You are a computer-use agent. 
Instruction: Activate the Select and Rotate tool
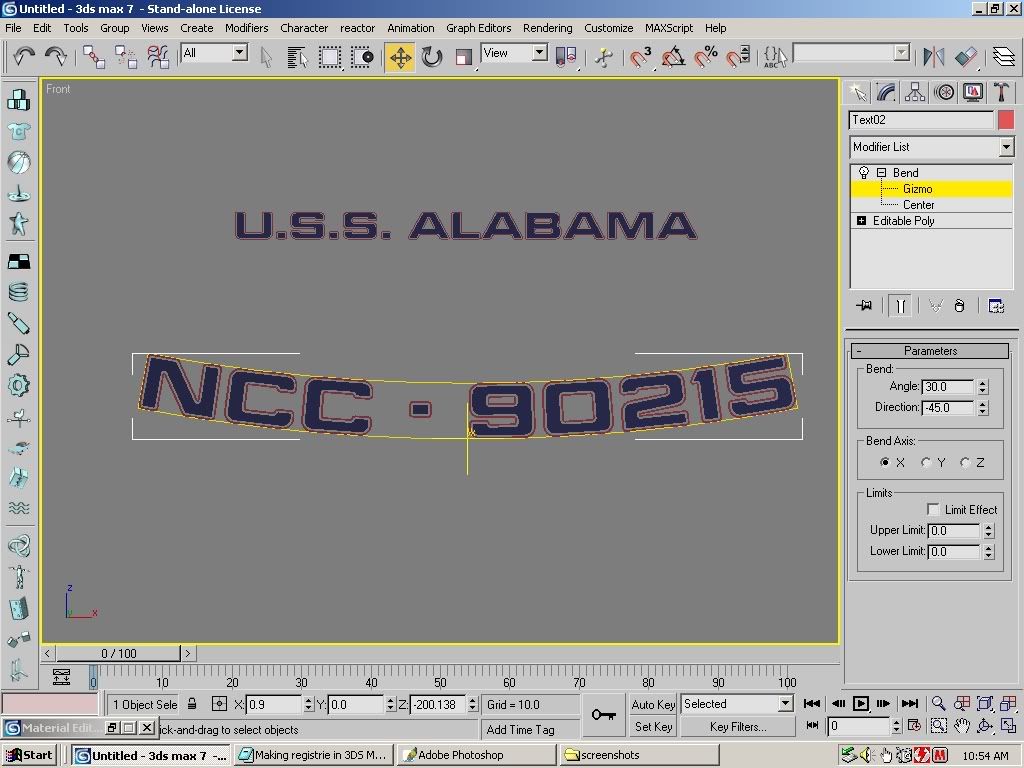[x=432, y=57]
